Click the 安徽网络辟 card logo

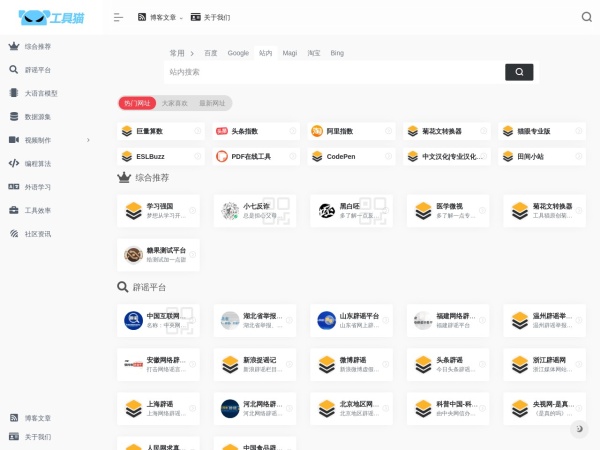click(134, 365)
